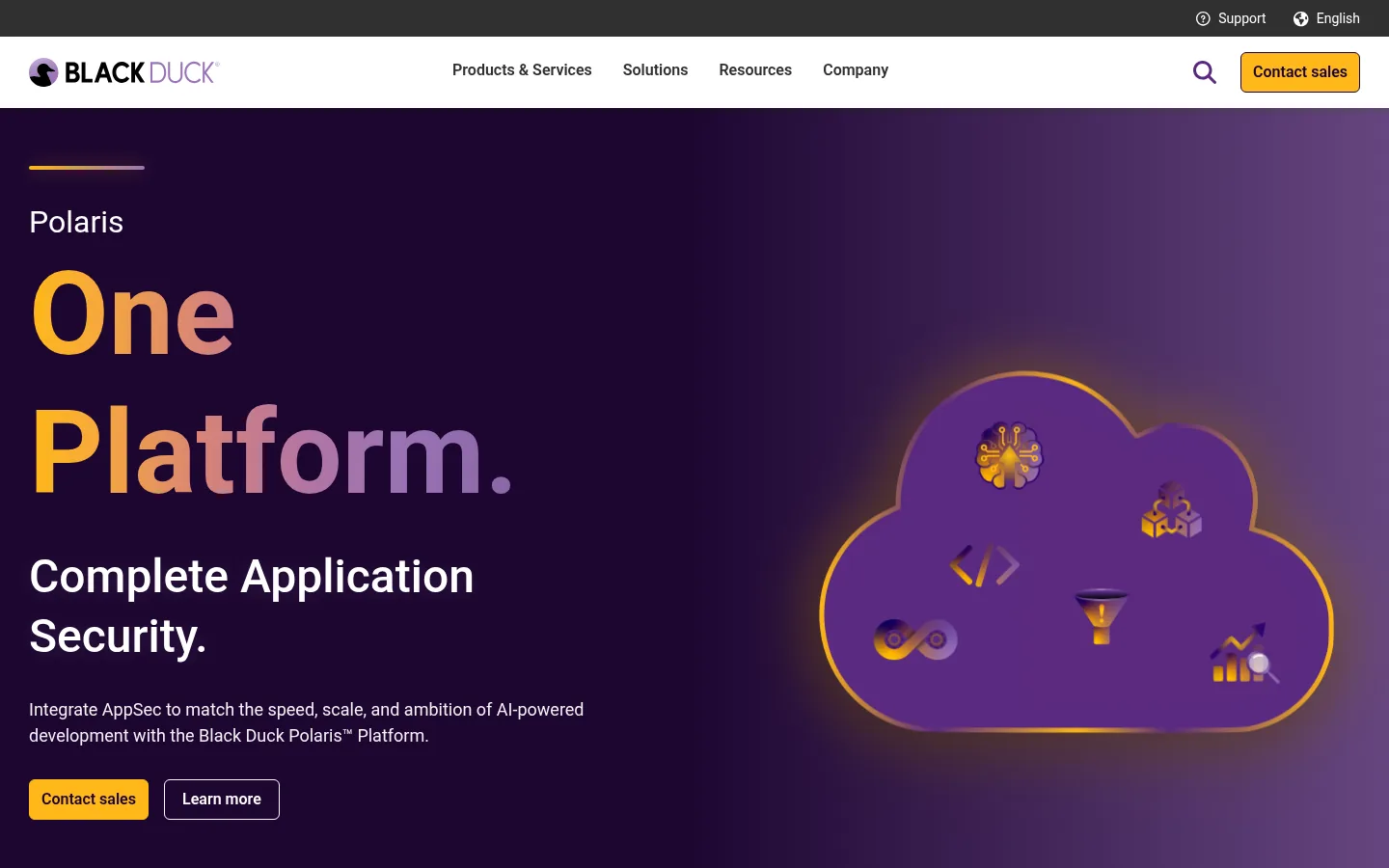
Task: Click the code brackets icon in cloud
Action: [x=984, y=565]
